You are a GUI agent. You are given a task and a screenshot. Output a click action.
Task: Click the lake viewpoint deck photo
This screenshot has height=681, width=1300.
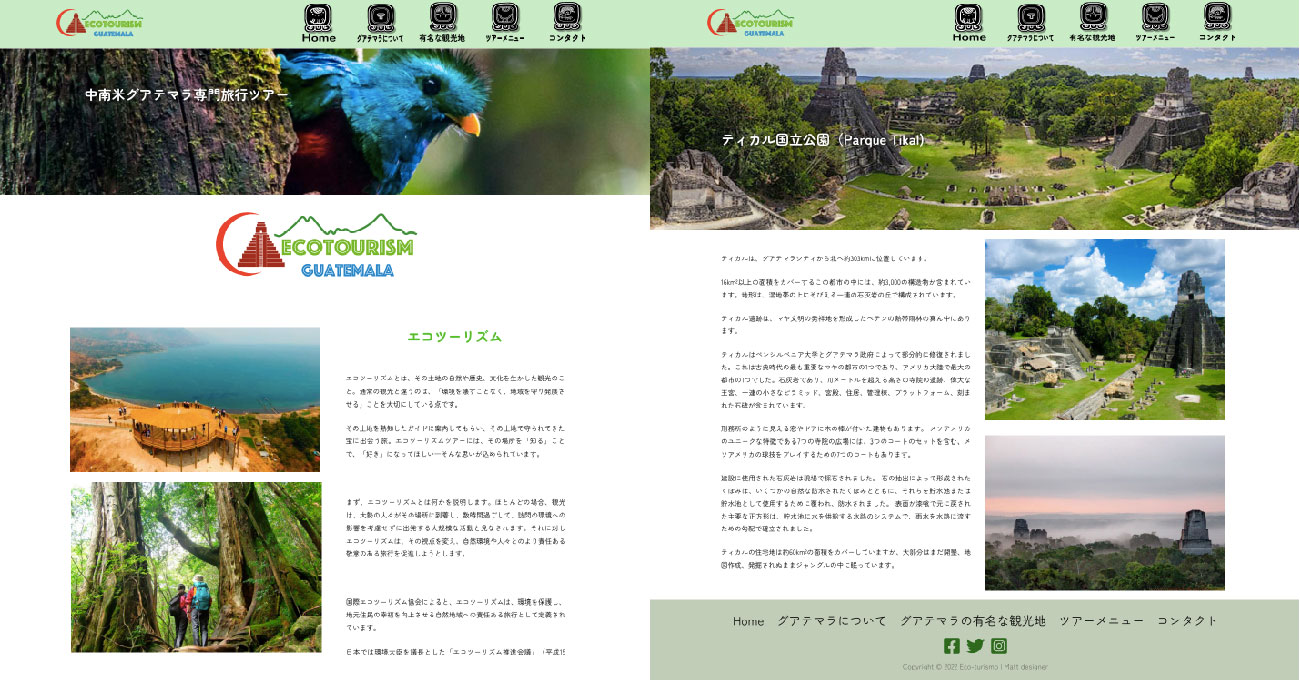195,399
